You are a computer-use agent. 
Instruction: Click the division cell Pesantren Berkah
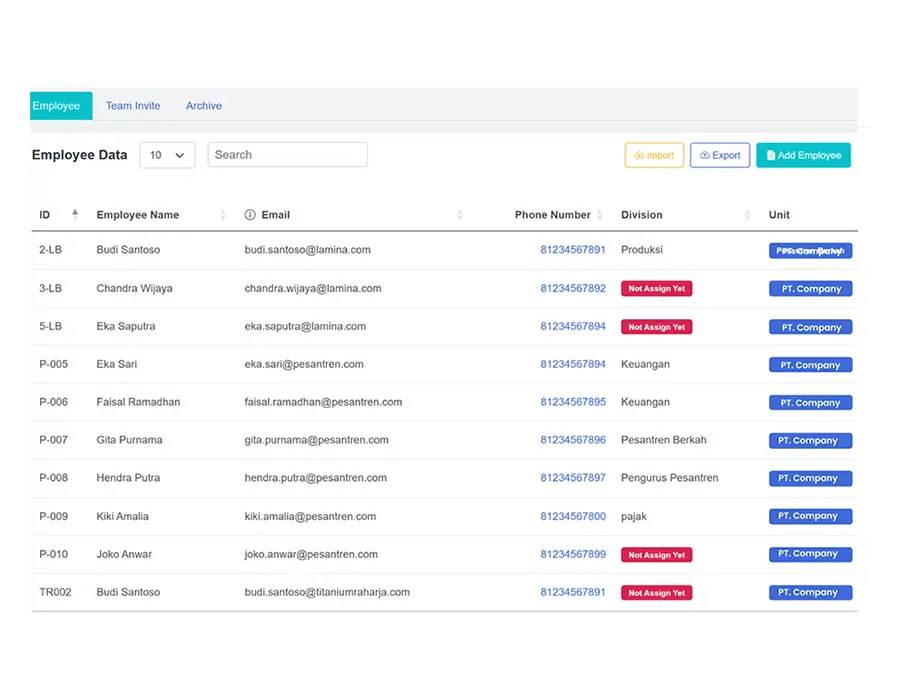point(664,440)
